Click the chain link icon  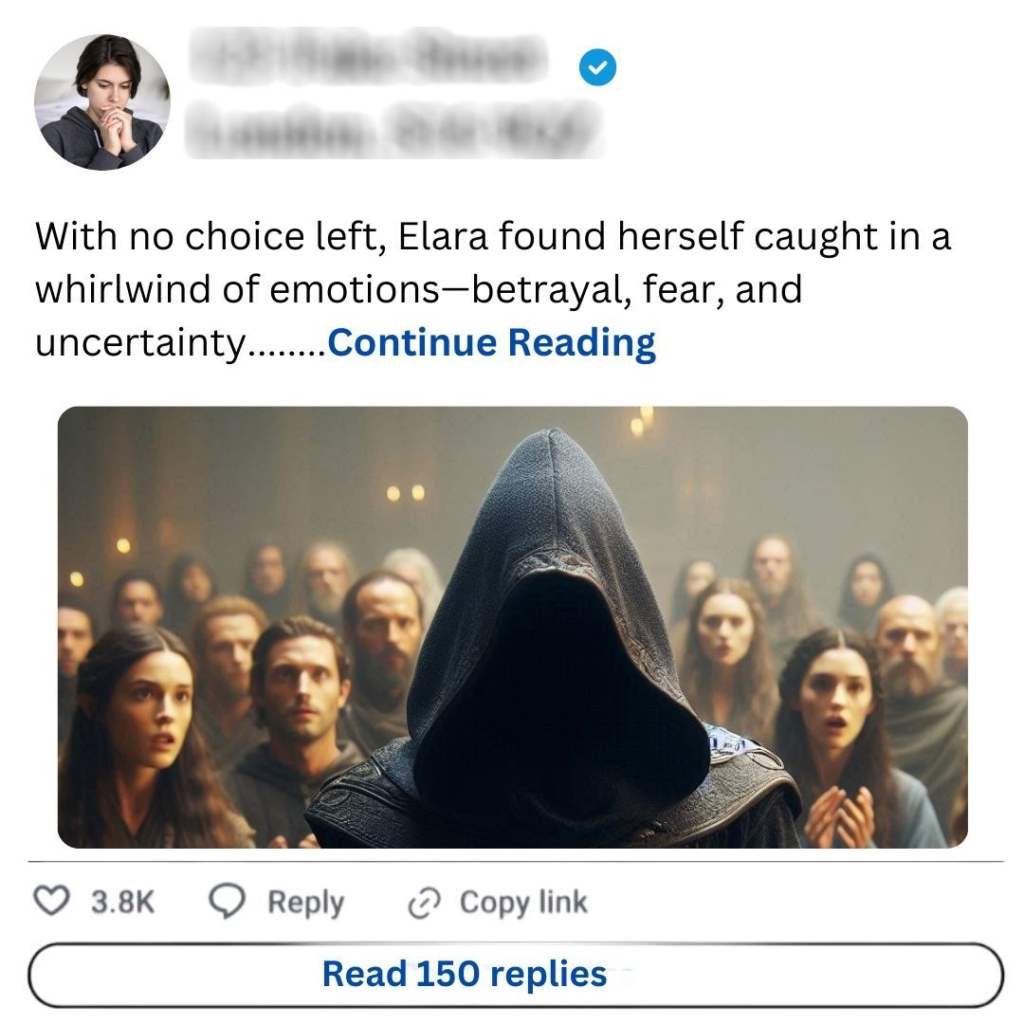424,903
